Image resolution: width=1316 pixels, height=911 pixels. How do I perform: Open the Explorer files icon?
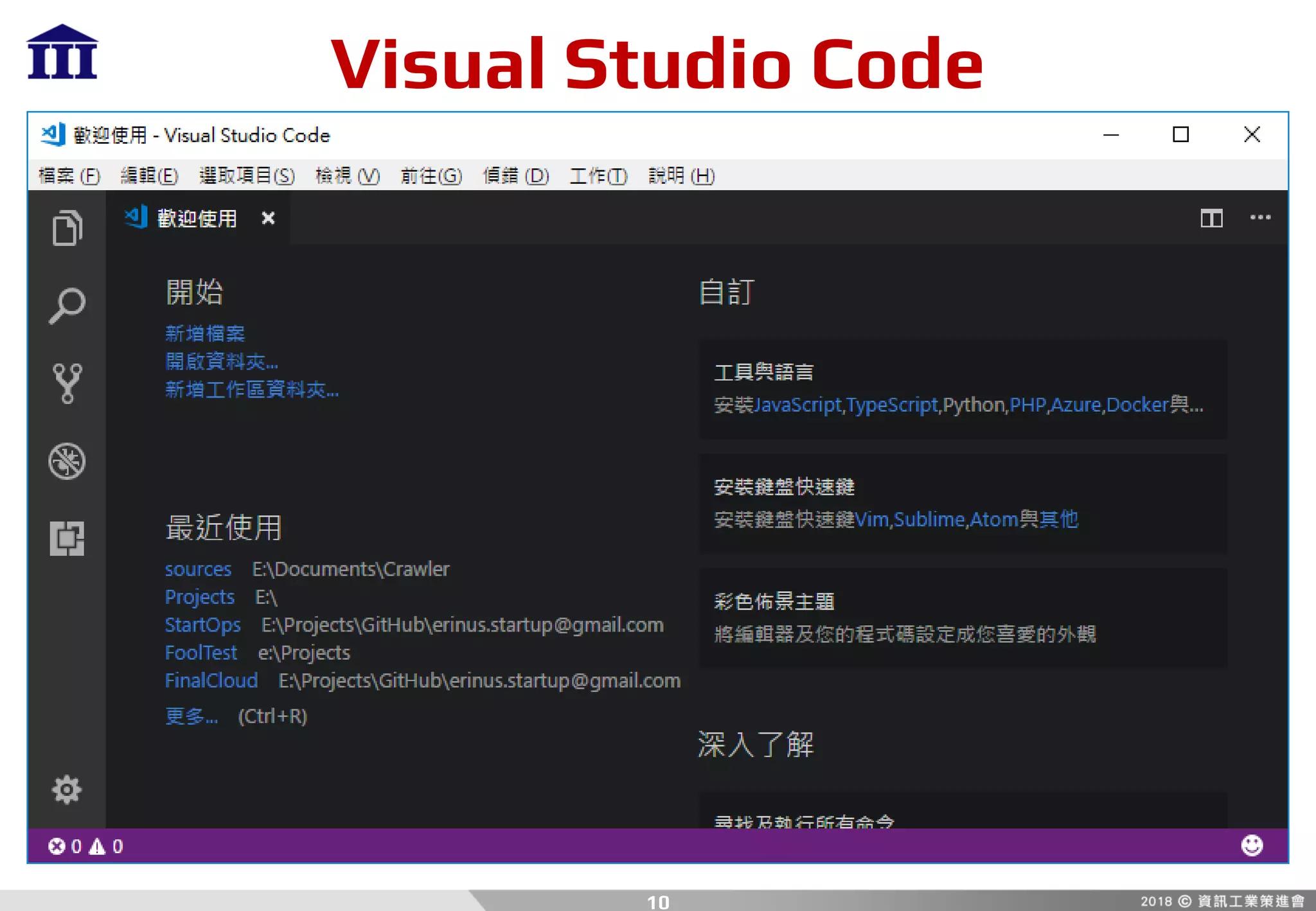[x=67, y=228]
